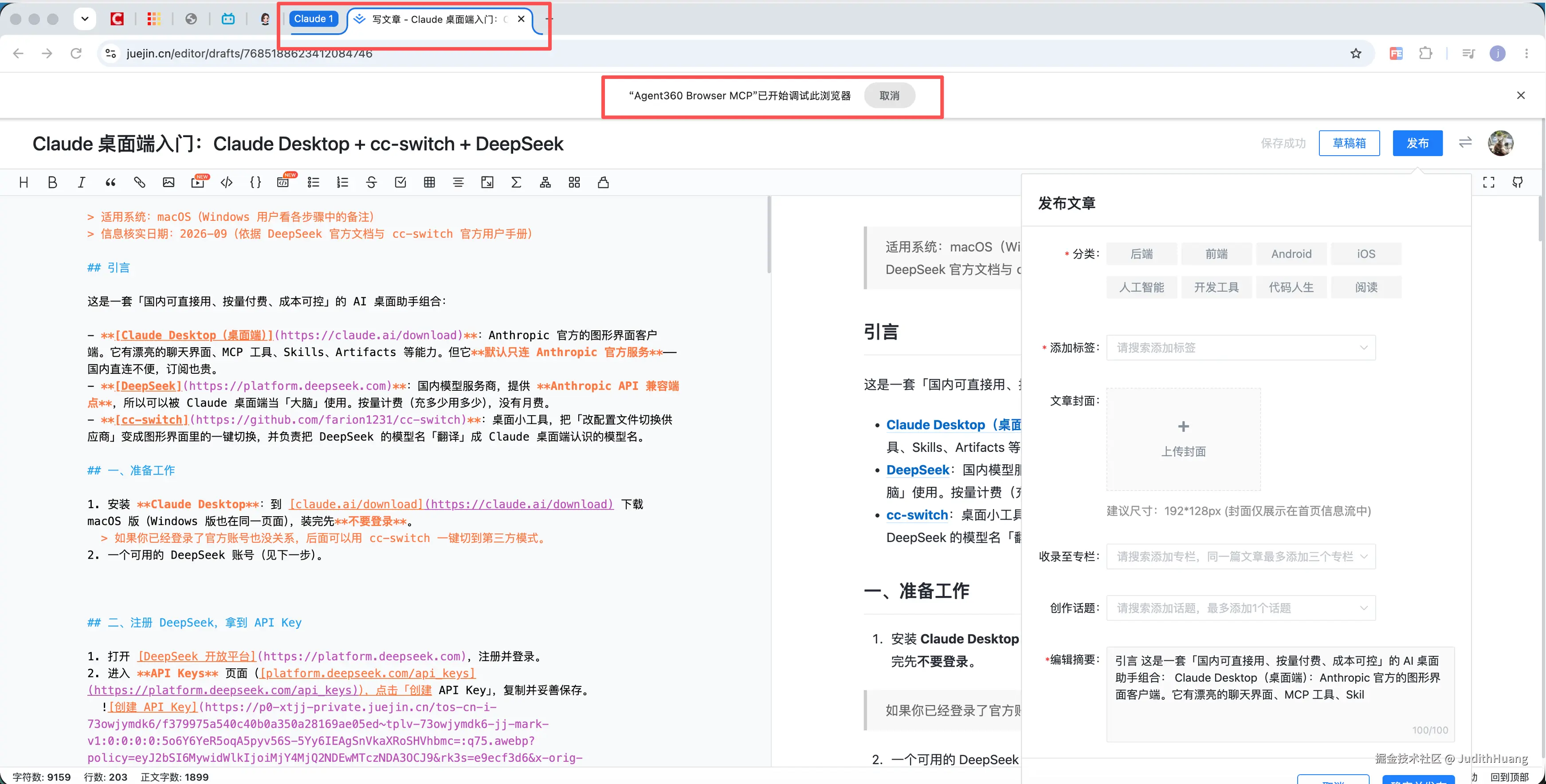Open the 收录至专栏 column dropdown
Viewport: 1546px width, 784px height.
pyautogui.click(x=1240, y=557)
